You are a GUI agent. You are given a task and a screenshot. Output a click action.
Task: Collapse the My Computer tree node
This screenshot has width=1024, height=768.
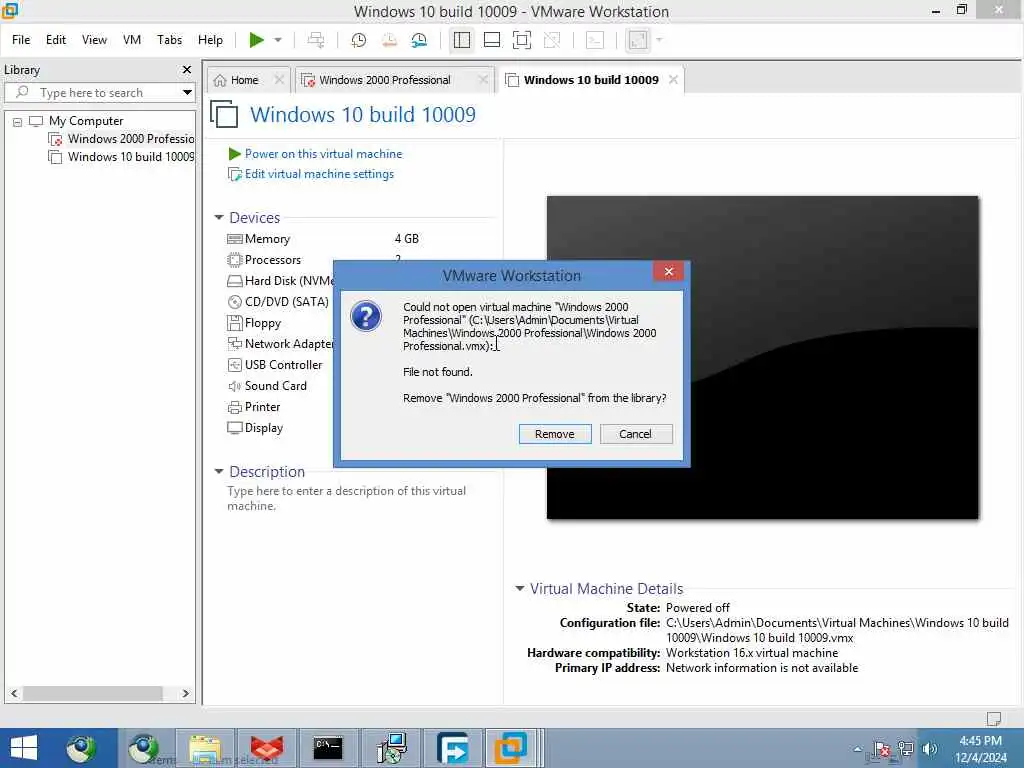click(x=18, y=122)
